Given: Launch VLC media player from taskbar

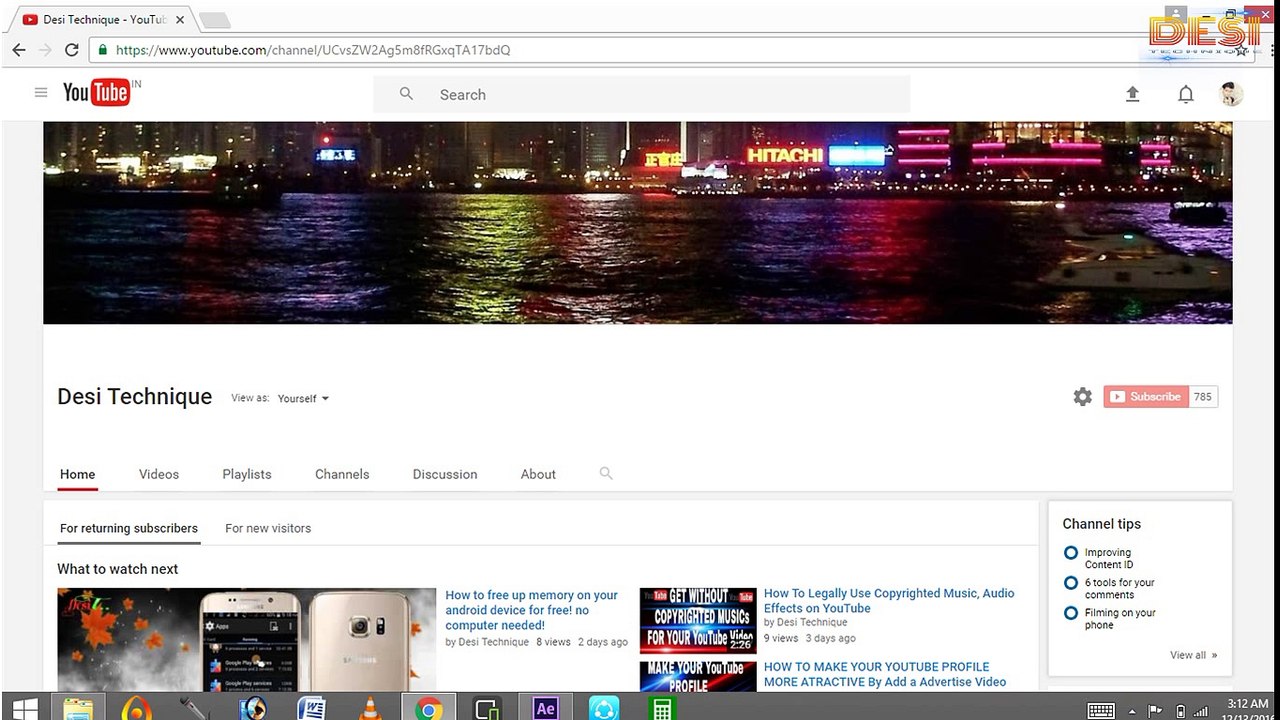Looking at the screenshot, I should [370, 709].
